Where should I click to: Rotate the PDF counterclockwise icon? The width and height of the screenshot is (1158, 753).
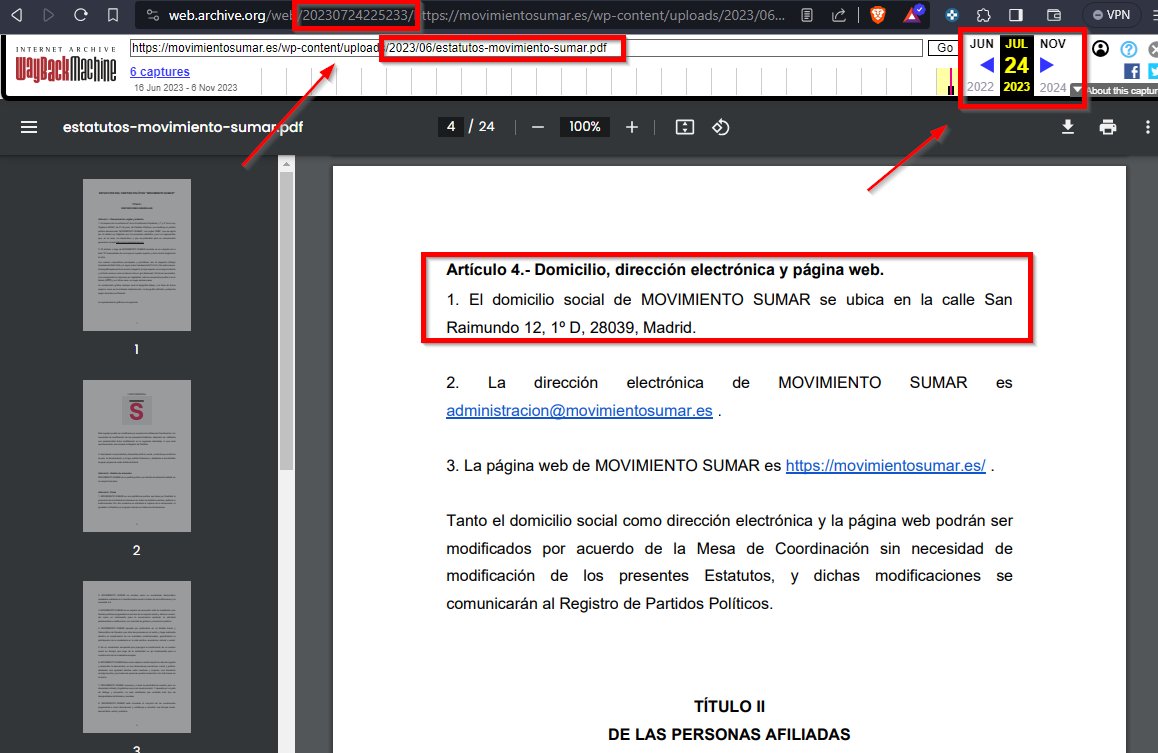tap(721, 127)
